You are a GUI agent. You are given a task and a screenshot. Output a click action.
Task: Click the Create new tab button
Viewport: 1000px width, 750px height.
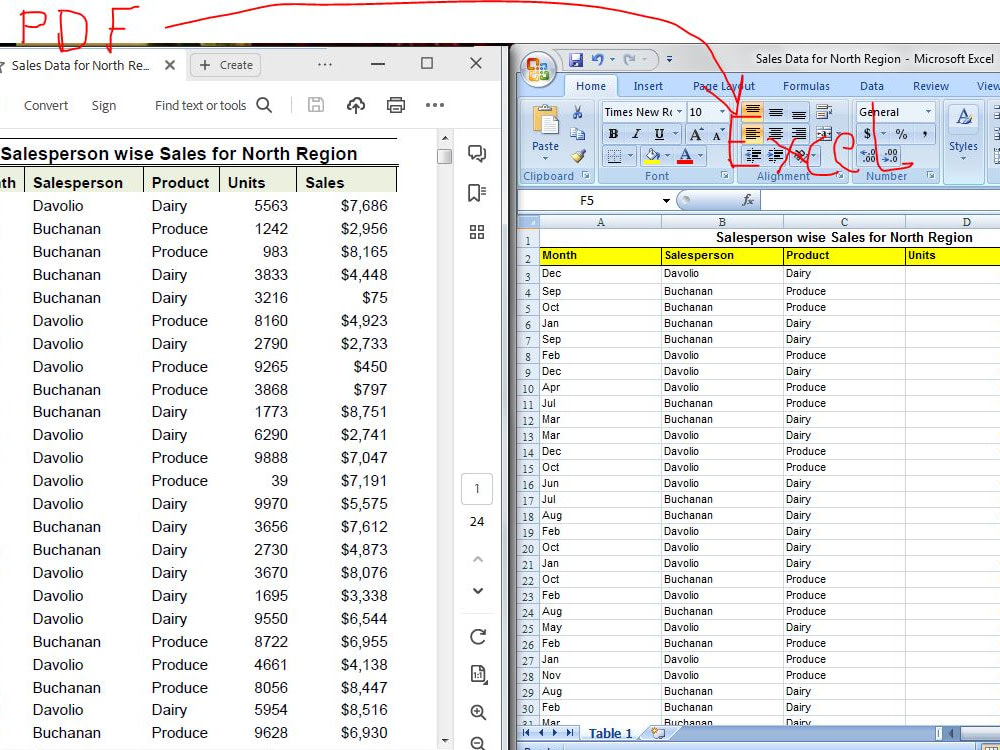[x=226, y=65]
